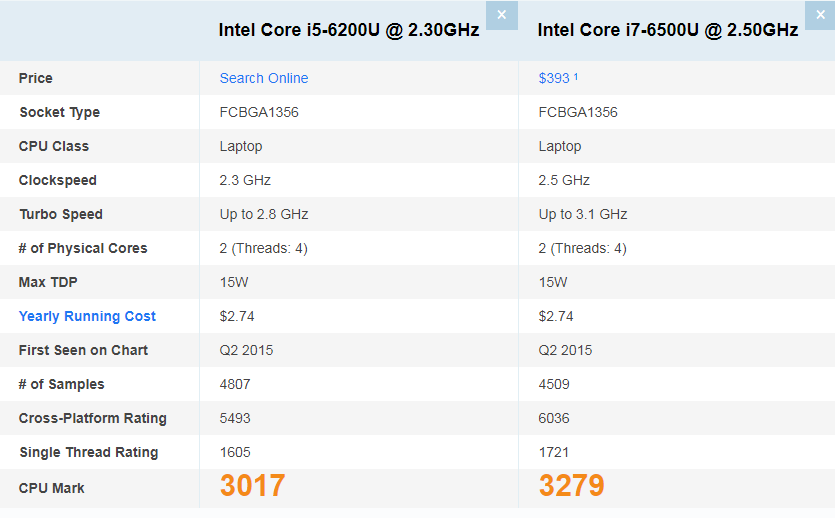Select the Socket Type row label
835x518 pixels.
point(59,112)
